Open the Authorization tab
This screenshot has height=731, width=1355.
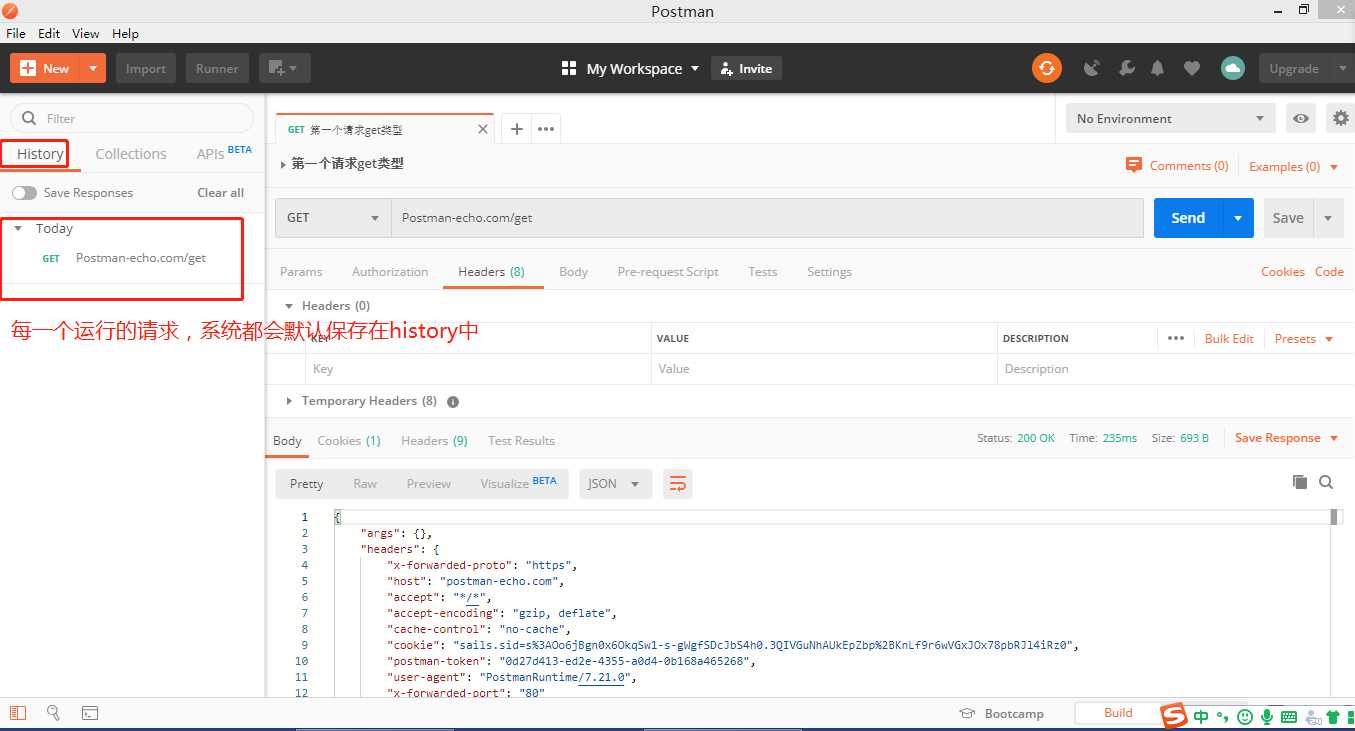[390, 271]
